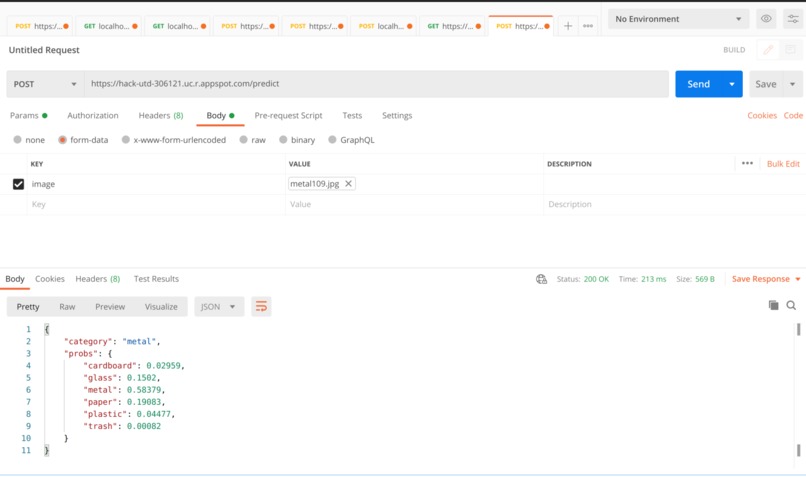
Task: Switch to the GET https:// request tab
Action: click(453, 26)
